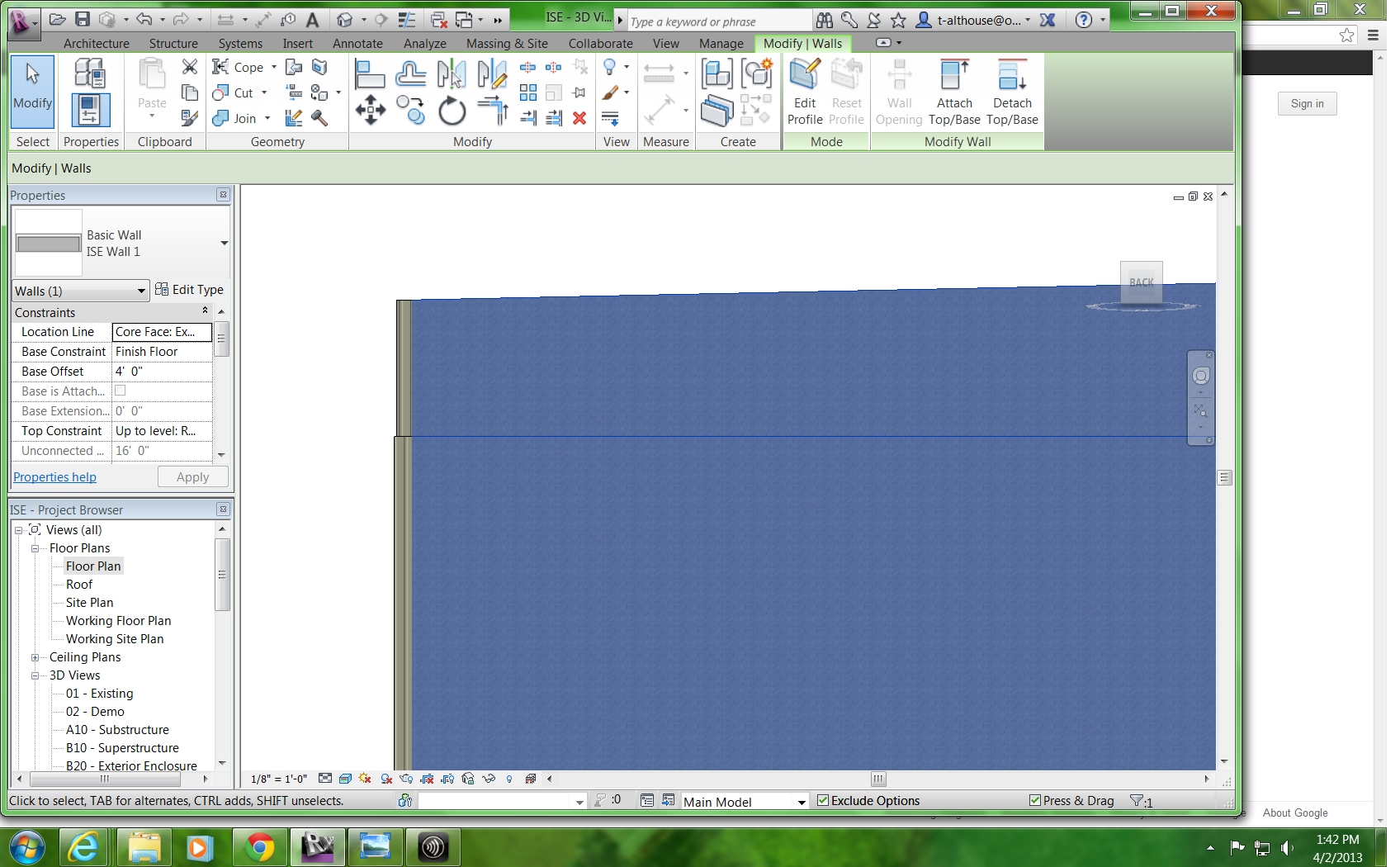Click the Edit Profile tool
This screenshot has width=1400, height=867.
coord(805,93)
